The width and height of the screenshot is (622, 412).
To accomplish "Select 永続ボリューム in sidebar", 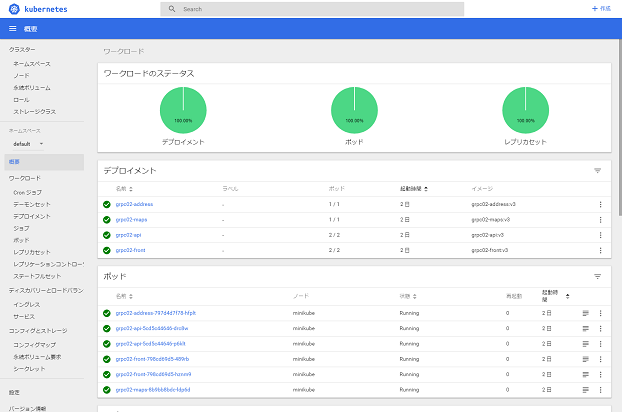I will [32, 88].
